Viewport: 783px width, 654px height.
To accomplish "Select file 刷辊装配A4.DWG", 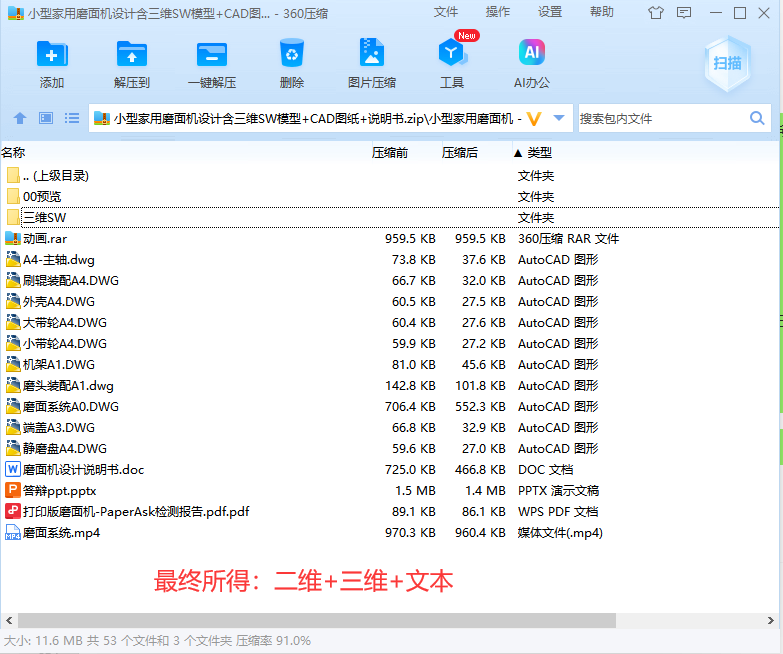I will 71,281.
